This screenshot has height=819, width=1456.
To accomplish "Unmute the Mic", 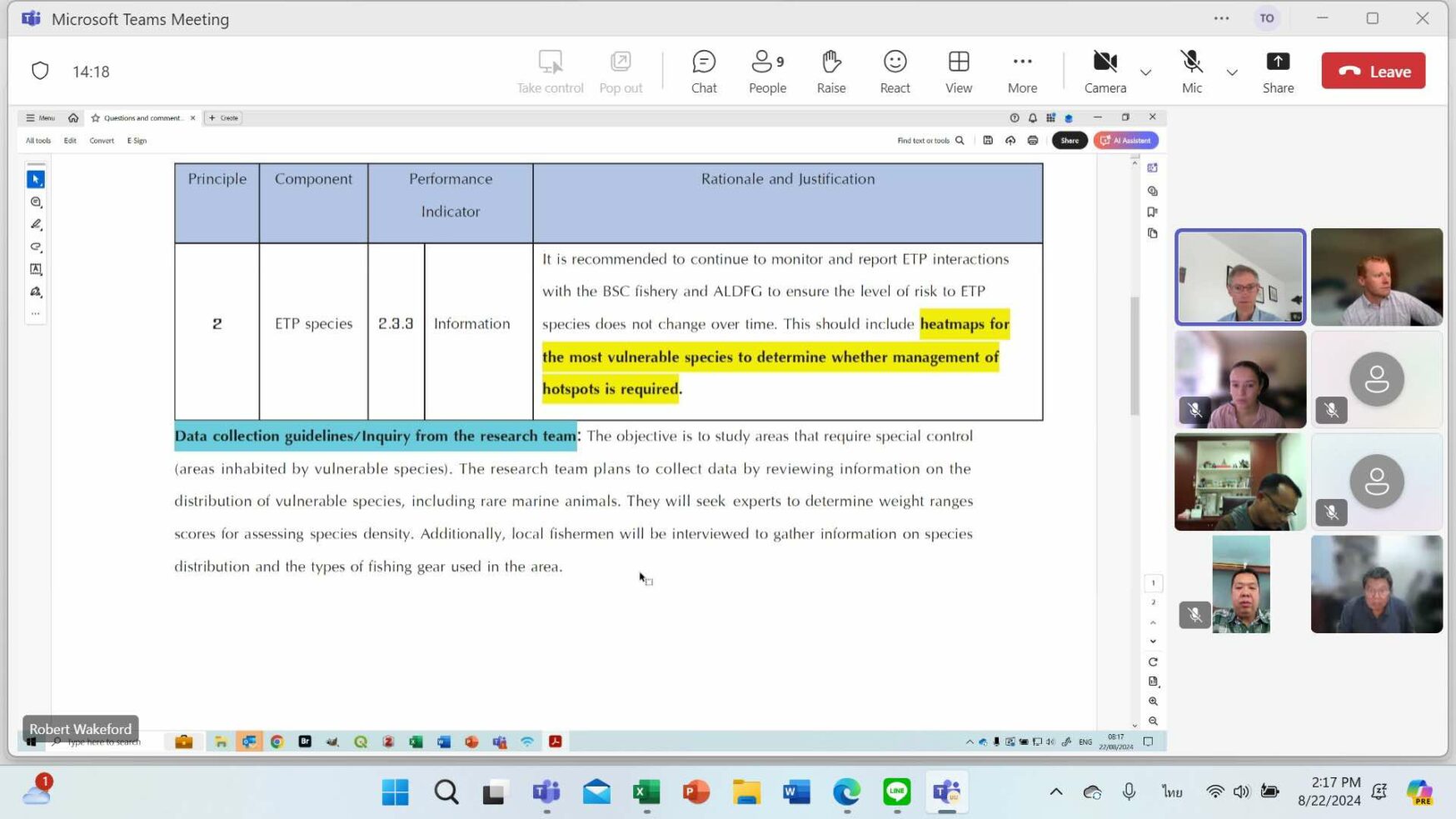I will click(1191, 71).
